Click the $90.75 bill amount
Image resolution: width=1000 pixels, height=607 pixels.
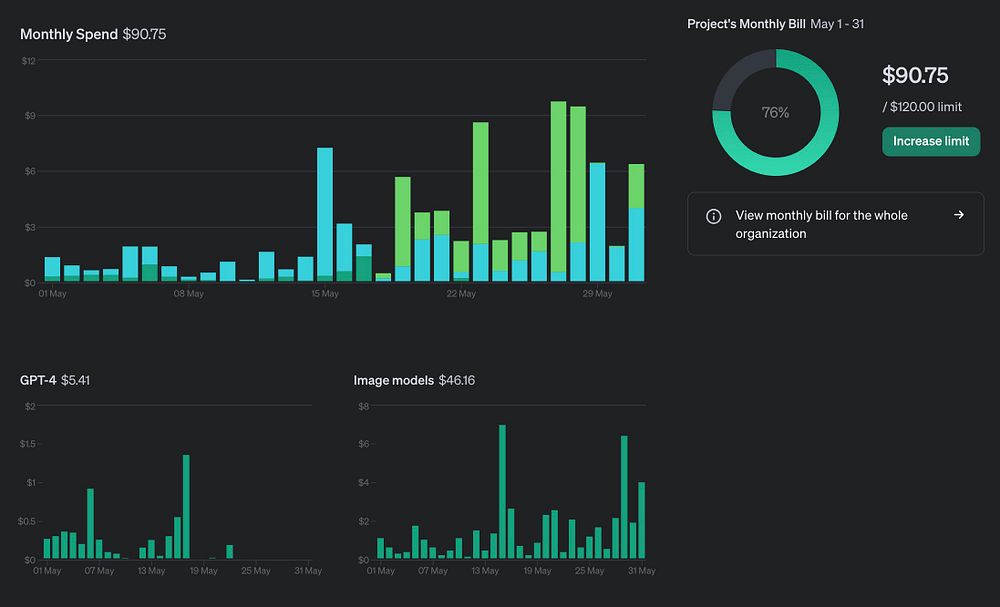(x=915, y=75)
